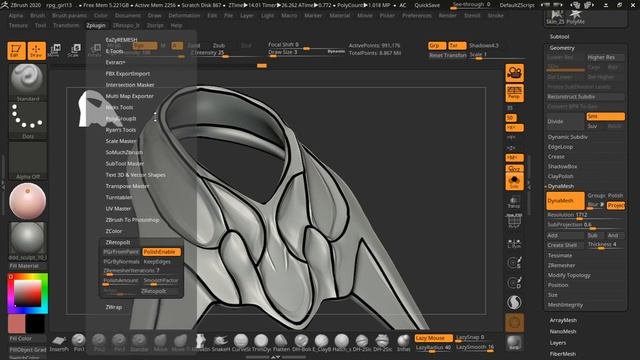
Task: Click the Divide button
Action: pos(565,122)
